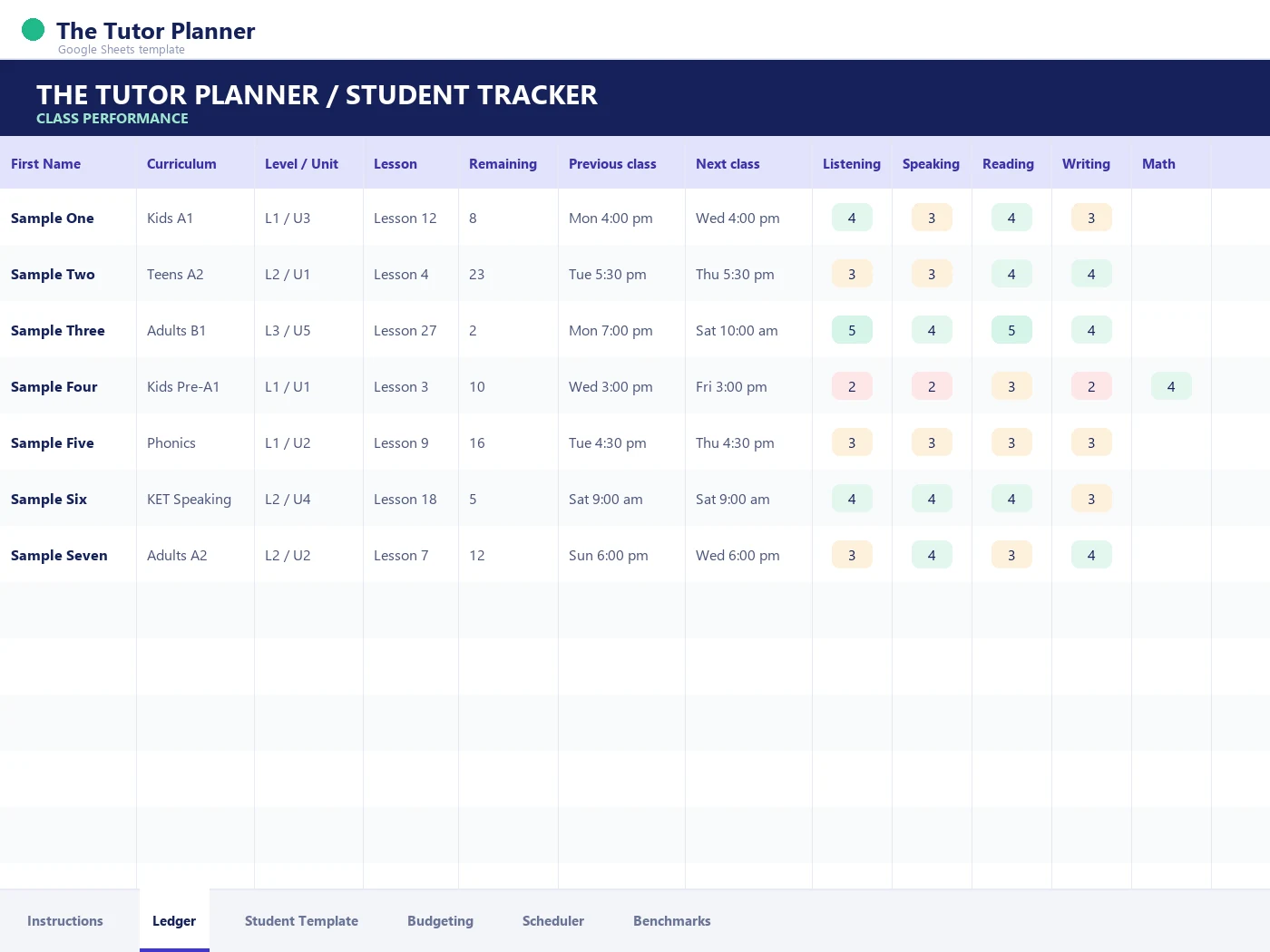Click the green Tutor Planner logo dot
Image resolution: width=1270 pixels, height=952 pixels.
click(33, 30)
